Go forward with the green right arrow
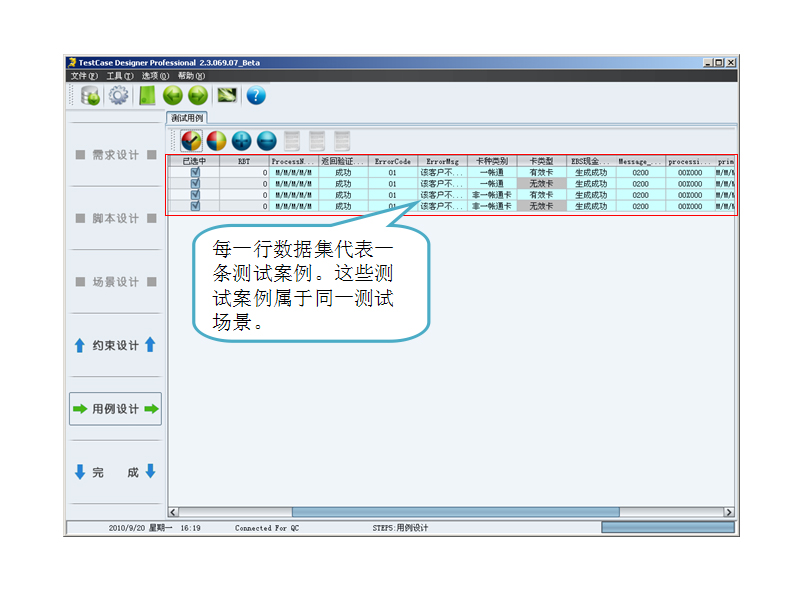Screen dimensions: 800x600 198,95
